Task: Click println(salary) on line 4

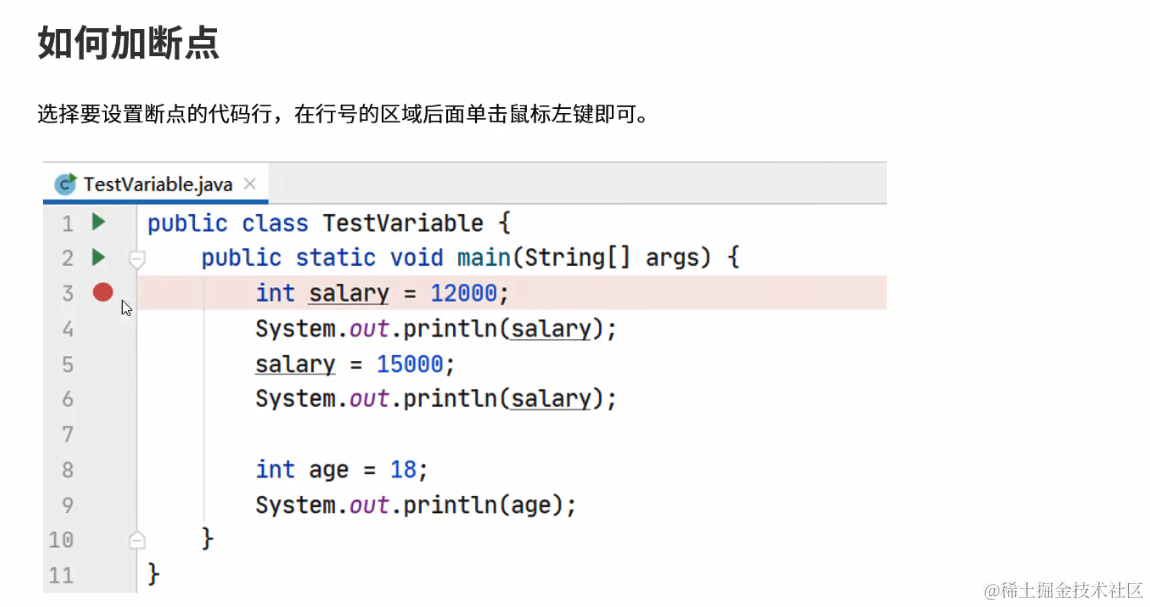Action: point(509,329)
